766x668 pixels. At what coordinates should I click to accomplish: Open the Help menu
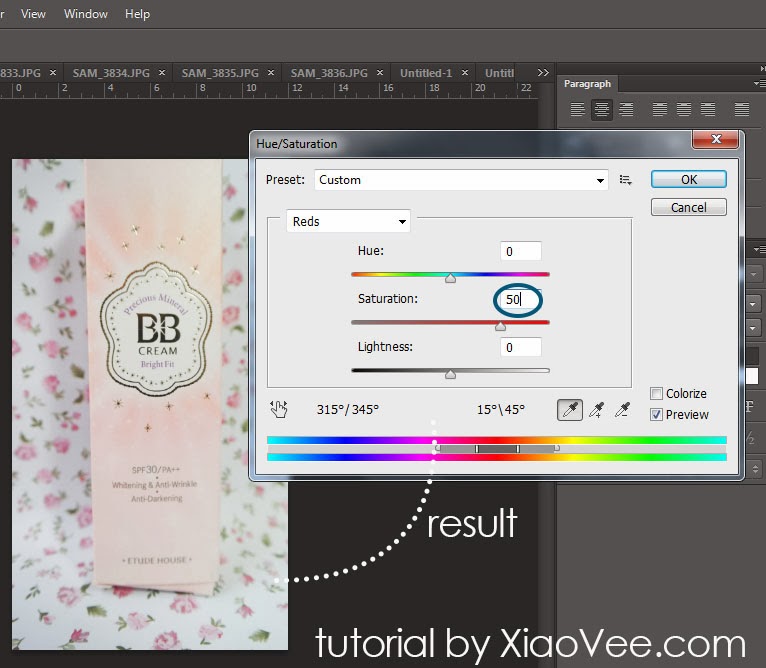click(137, 14)
